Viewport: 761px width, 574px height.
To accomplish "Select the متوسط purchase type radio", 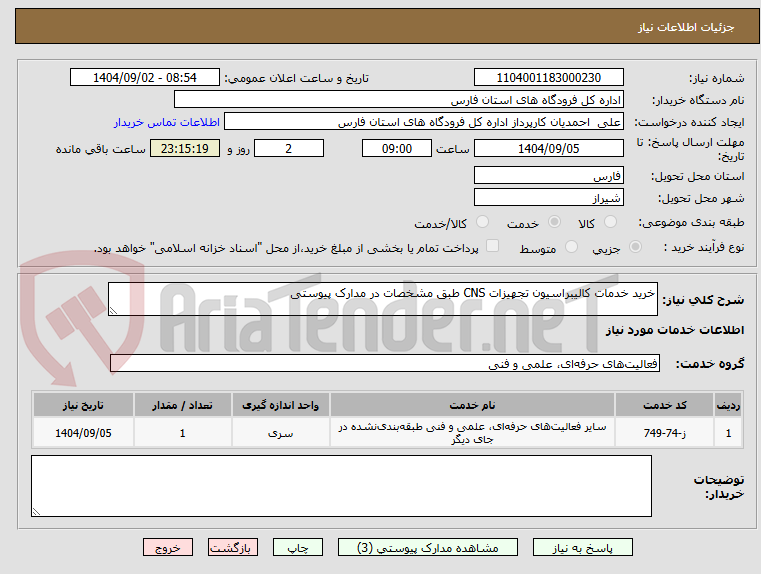I will pos(571,247).
